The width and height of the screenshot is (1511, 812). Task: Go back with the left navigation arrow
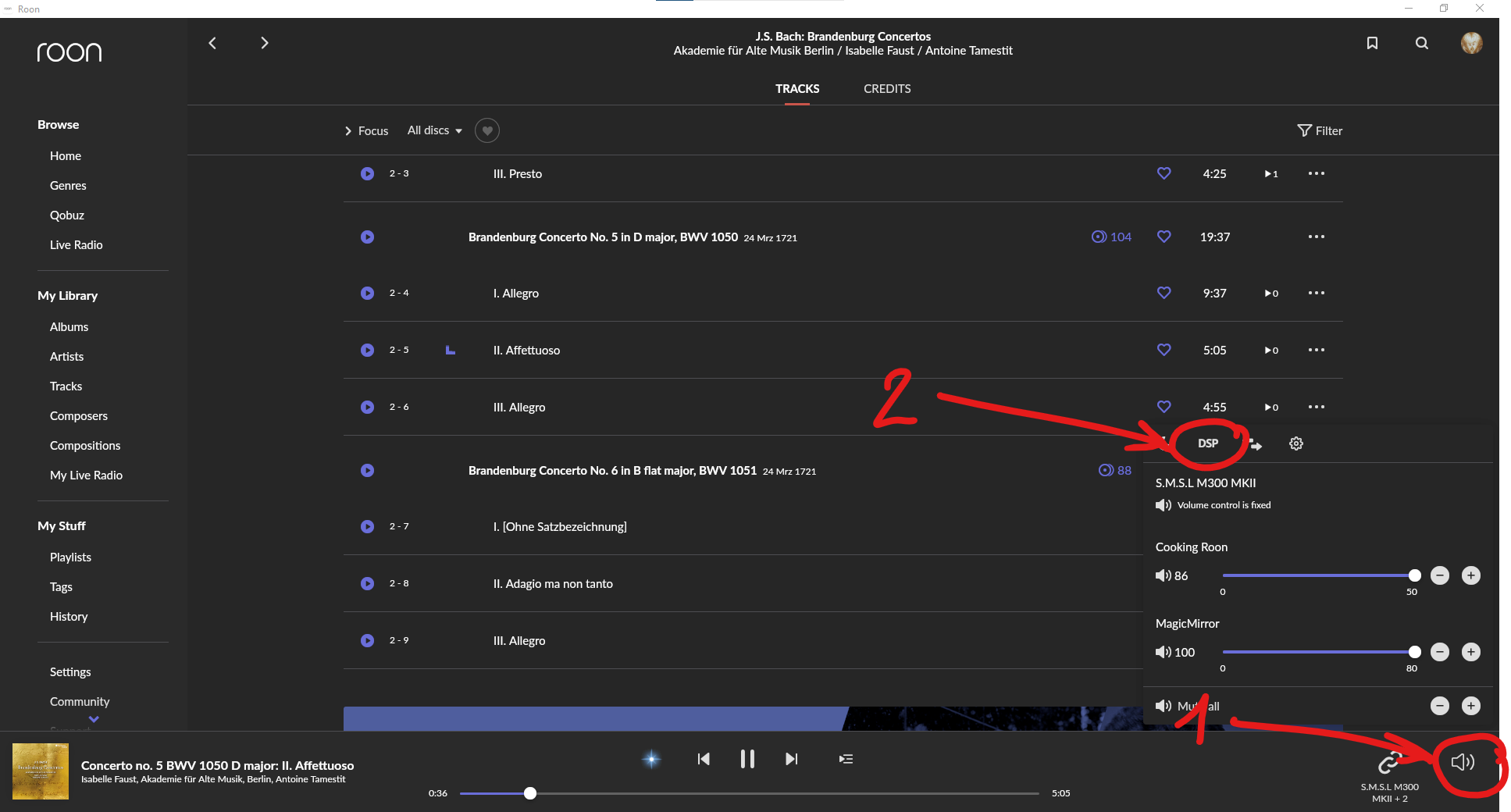212,43
